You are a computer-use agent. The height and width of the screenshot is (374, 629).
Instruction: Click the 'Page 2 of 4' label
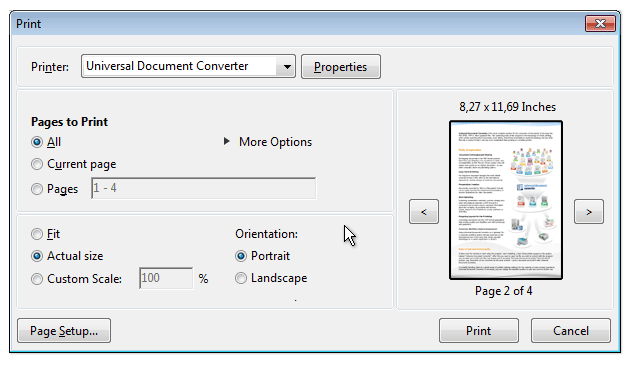point(503,291)
